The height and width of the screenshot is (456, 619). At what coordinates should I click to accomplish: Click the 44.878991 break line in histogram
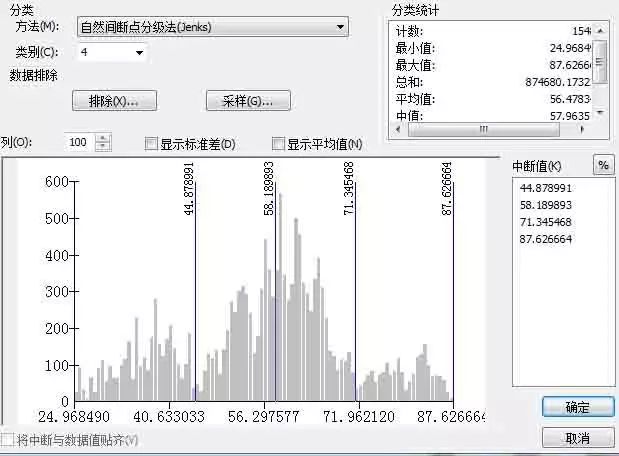(x=195, y=300)
